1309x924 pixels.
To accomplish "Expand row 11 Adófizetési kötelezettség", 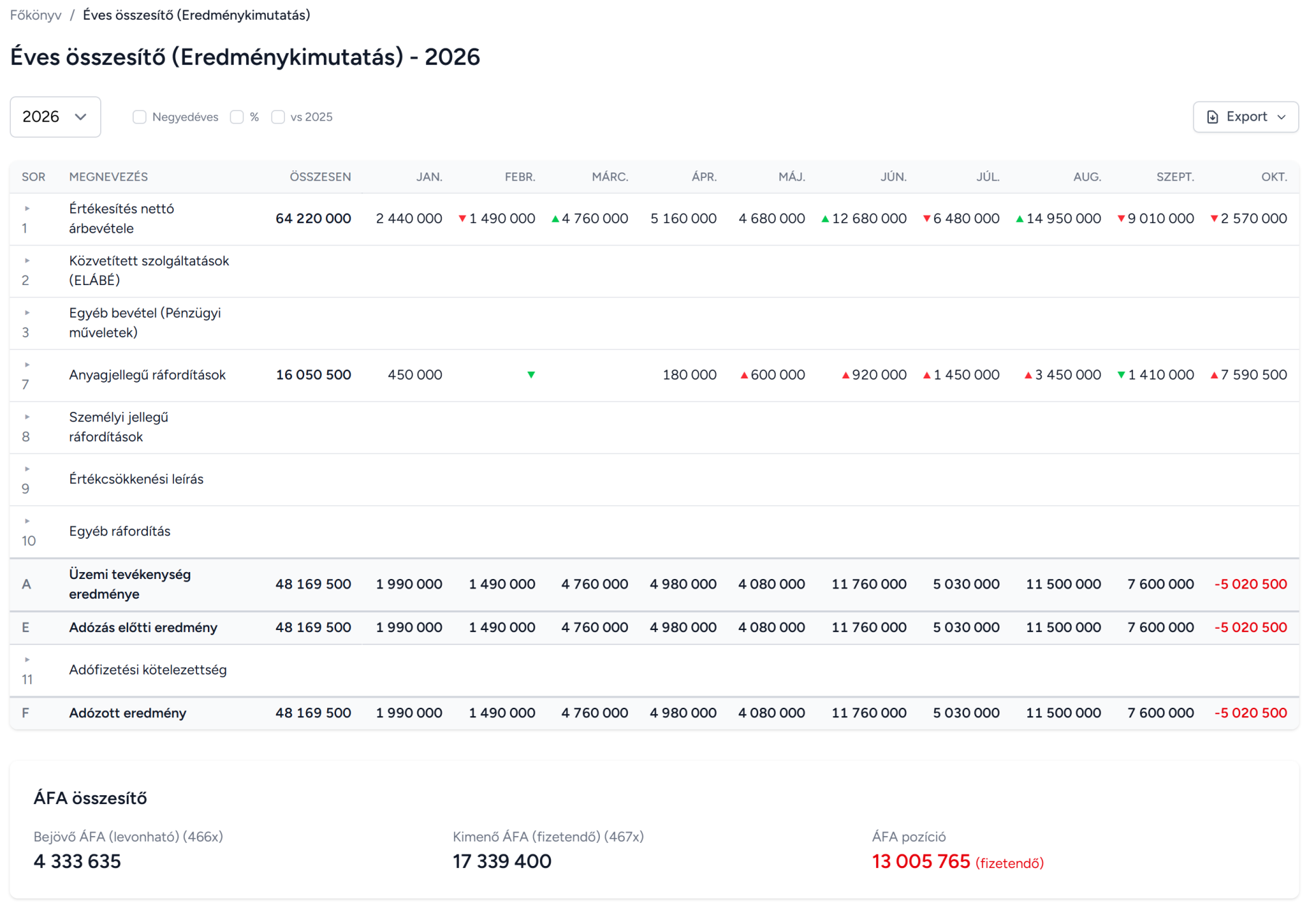I will pyautogui.click(x=27, y=659).
